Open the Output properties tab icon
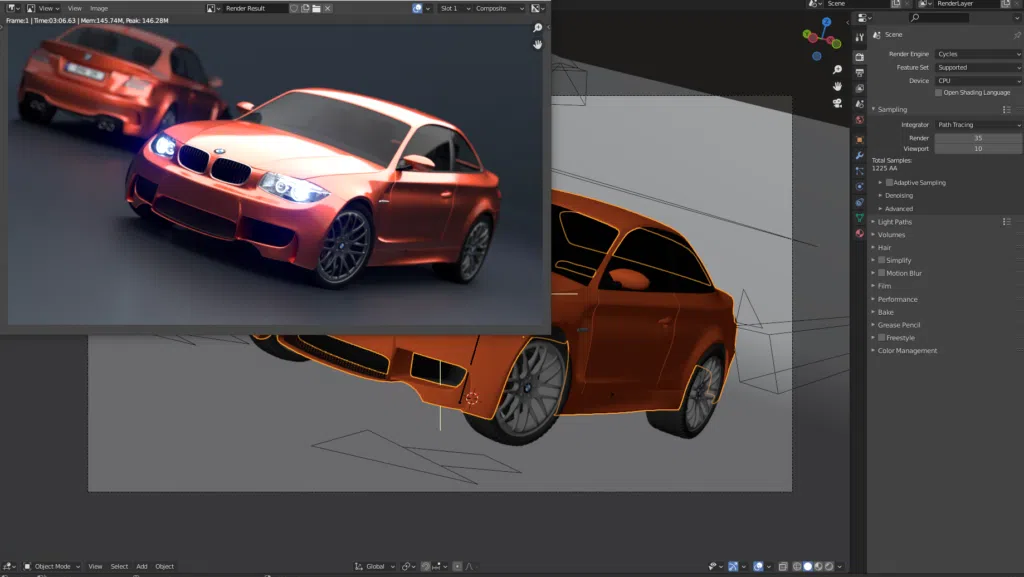 tap(859, 72)
